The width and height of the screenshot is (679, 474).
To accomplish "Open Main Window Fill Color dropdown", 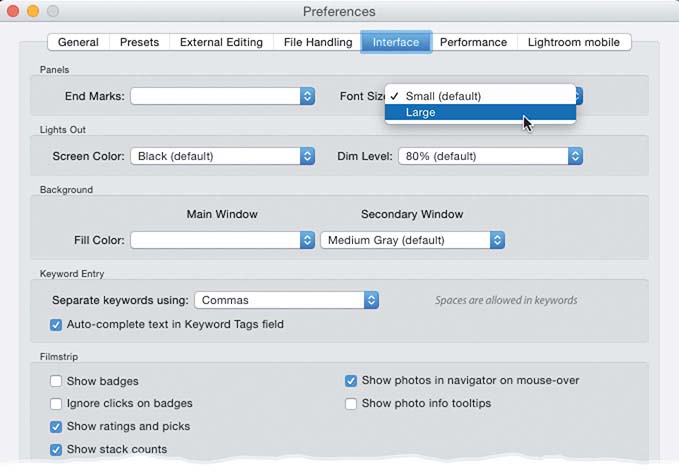I will click(222, 240).
